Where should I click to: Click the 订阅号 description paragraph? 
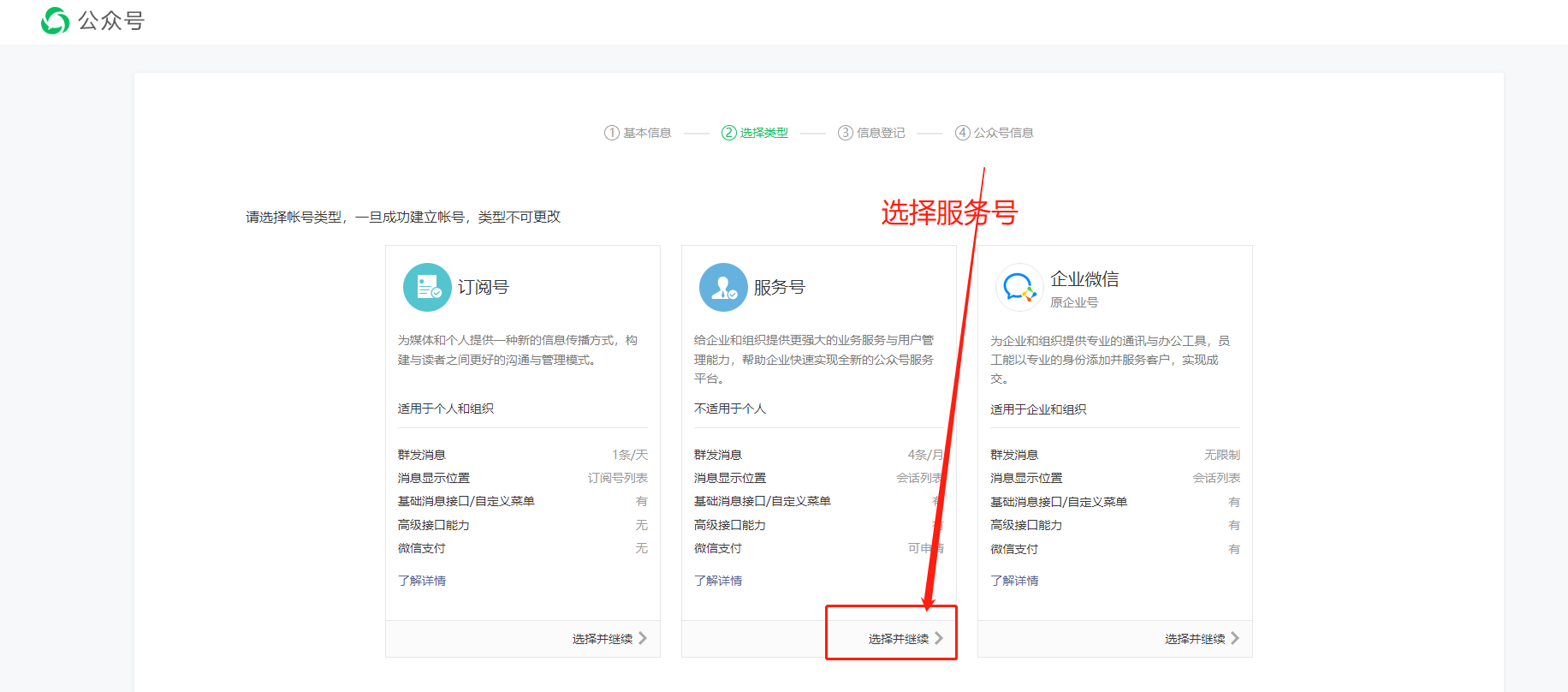[519, 350]
